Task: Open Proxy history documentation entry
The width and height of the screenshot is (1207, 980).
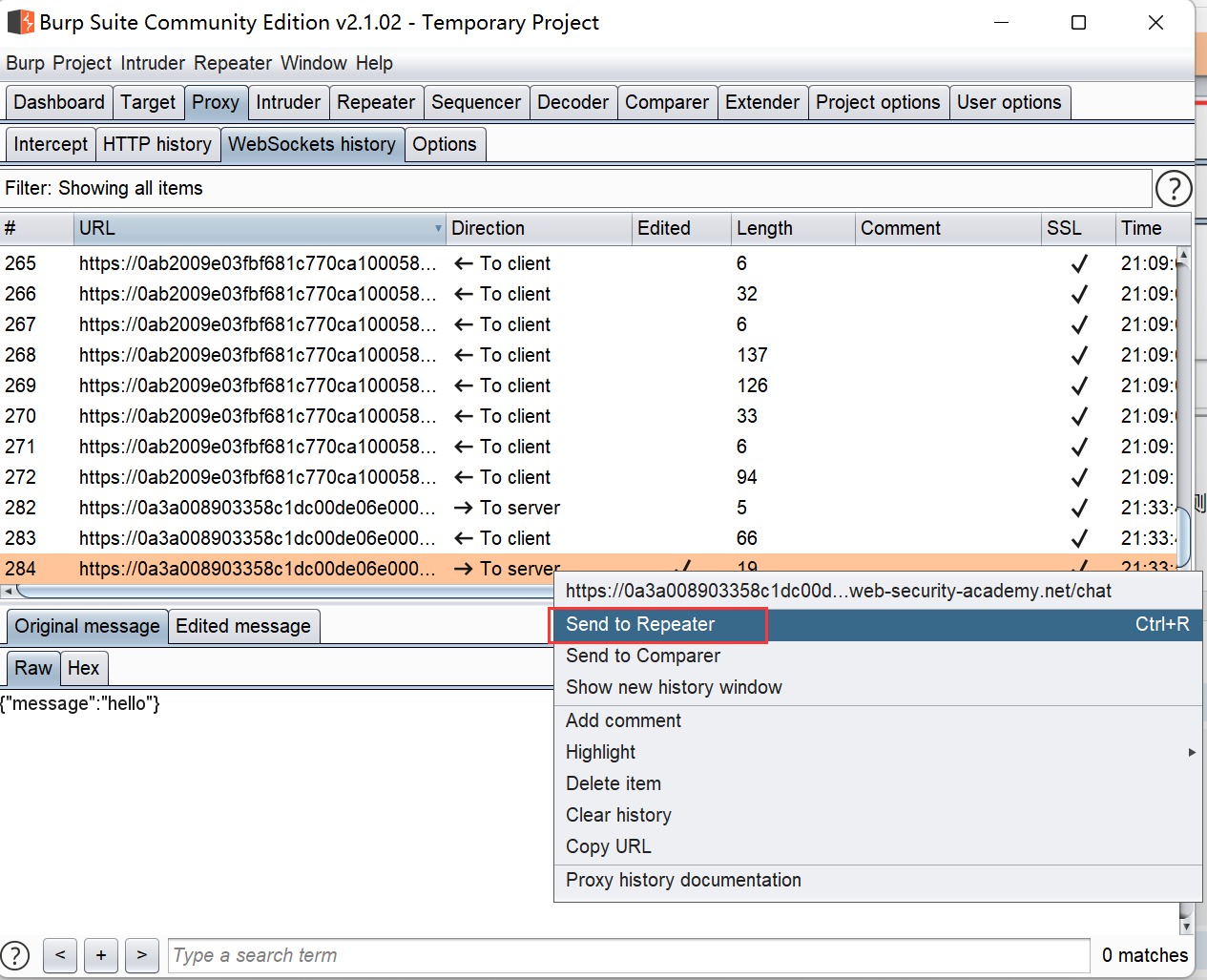Action: click(x=683, y=880)
